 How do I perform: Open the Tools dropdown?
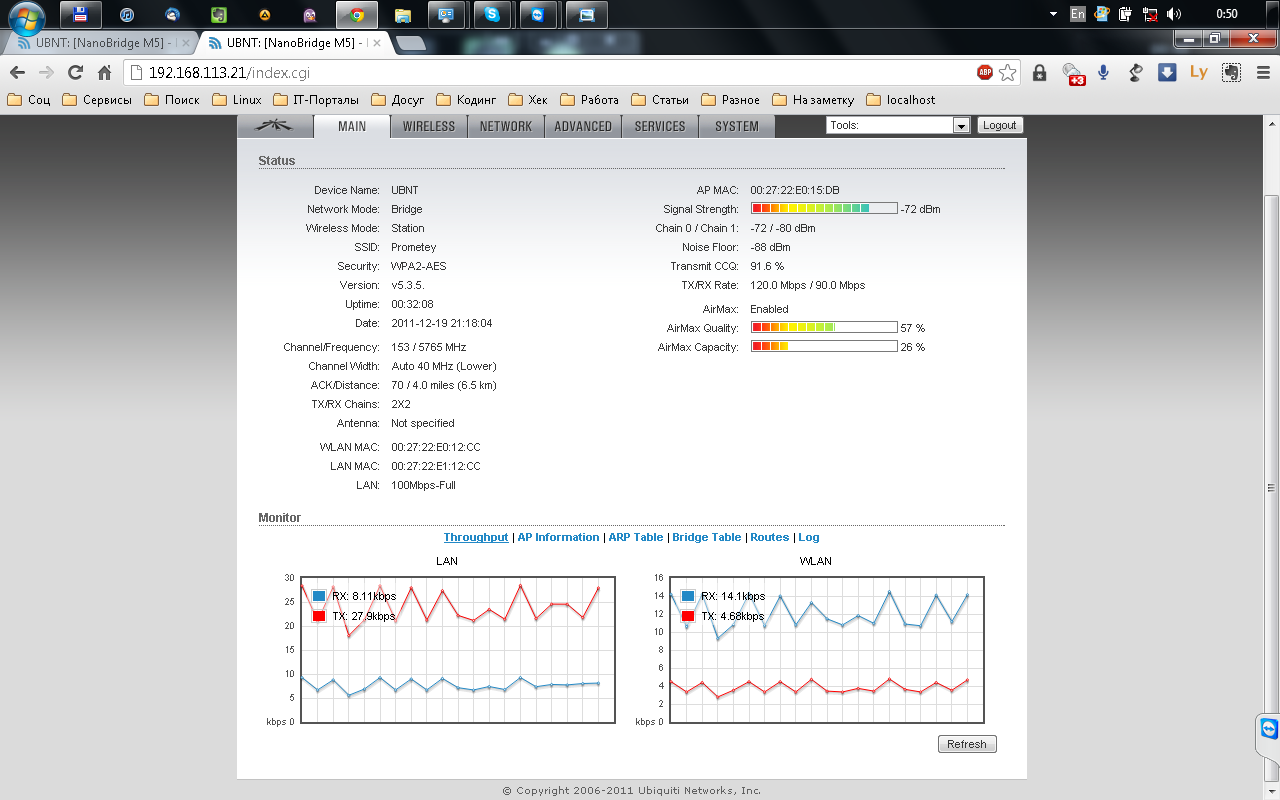coord(898,125)
